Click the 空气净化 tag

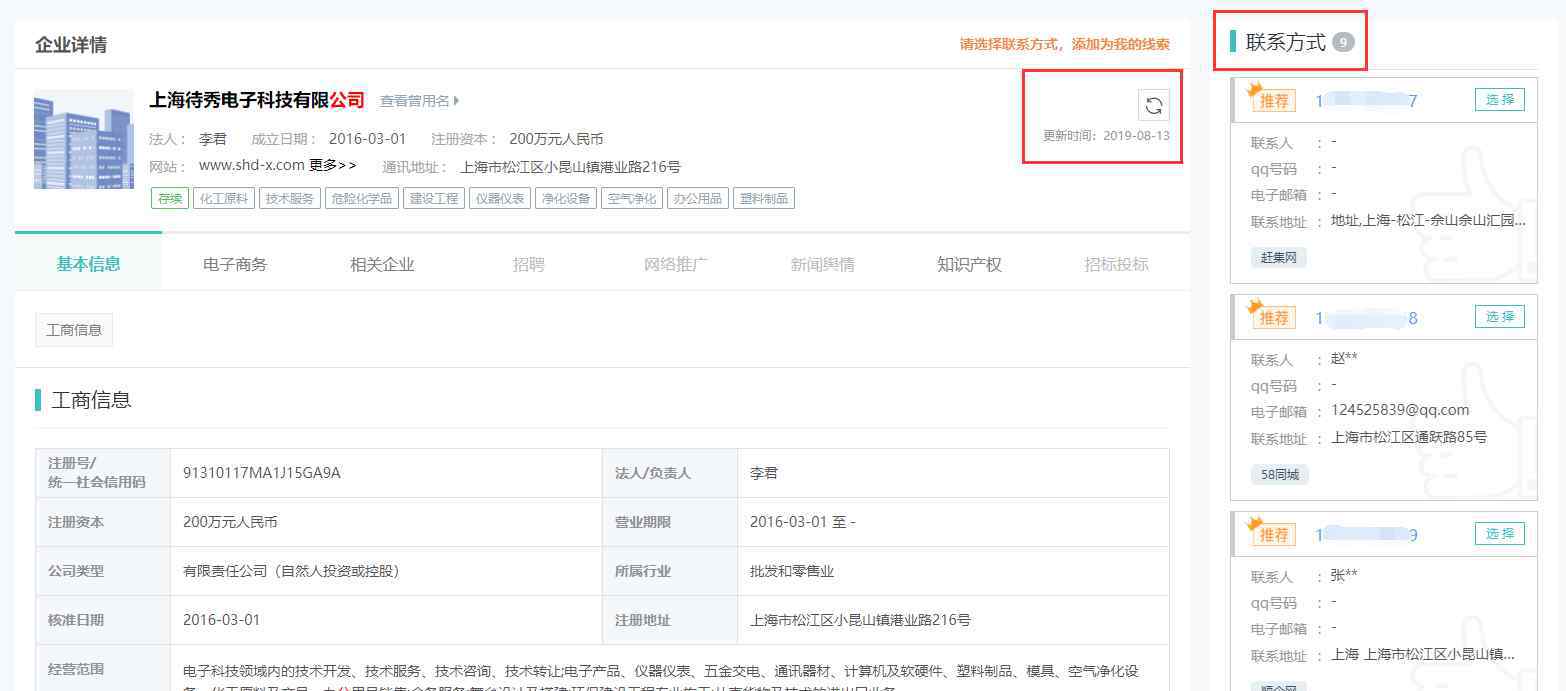pyautogui.click(x=632, y=198)
